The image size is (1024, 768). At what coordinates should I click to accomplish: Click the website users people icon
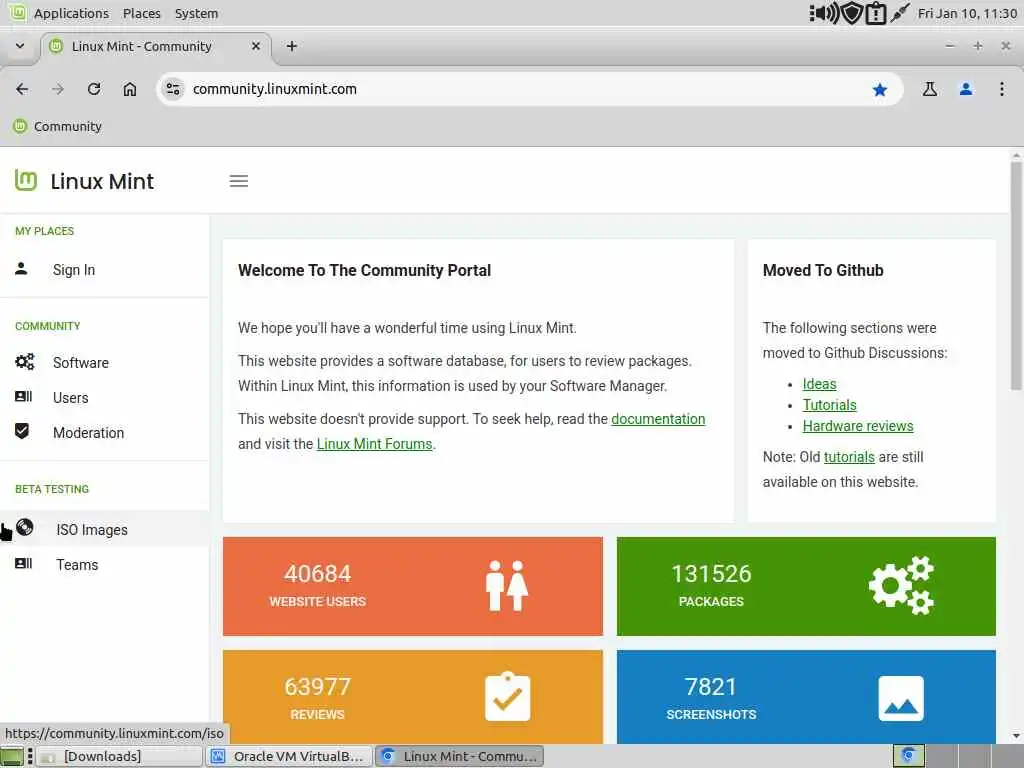click(507, 585)
